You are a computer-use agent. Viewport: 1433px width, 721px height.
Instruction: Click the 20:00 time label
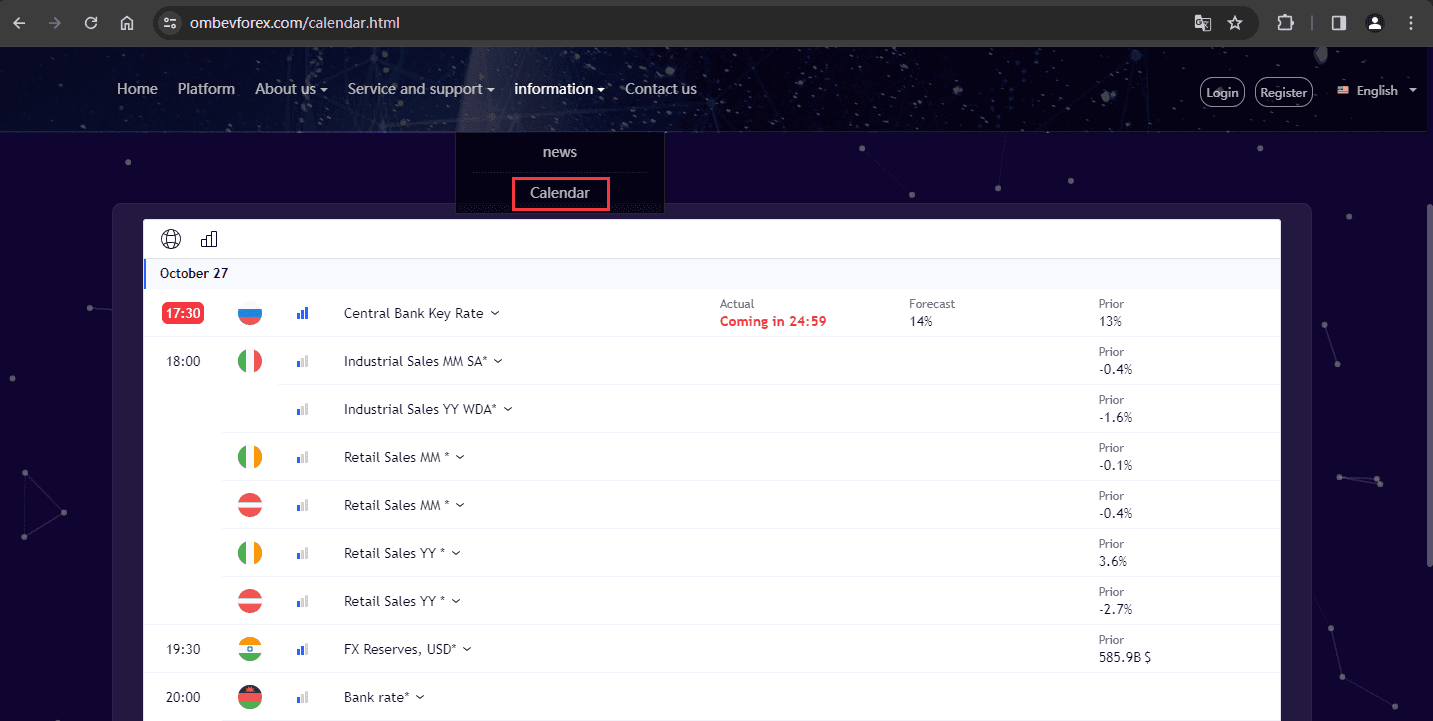pyautogui.click(x=183, y=697)
